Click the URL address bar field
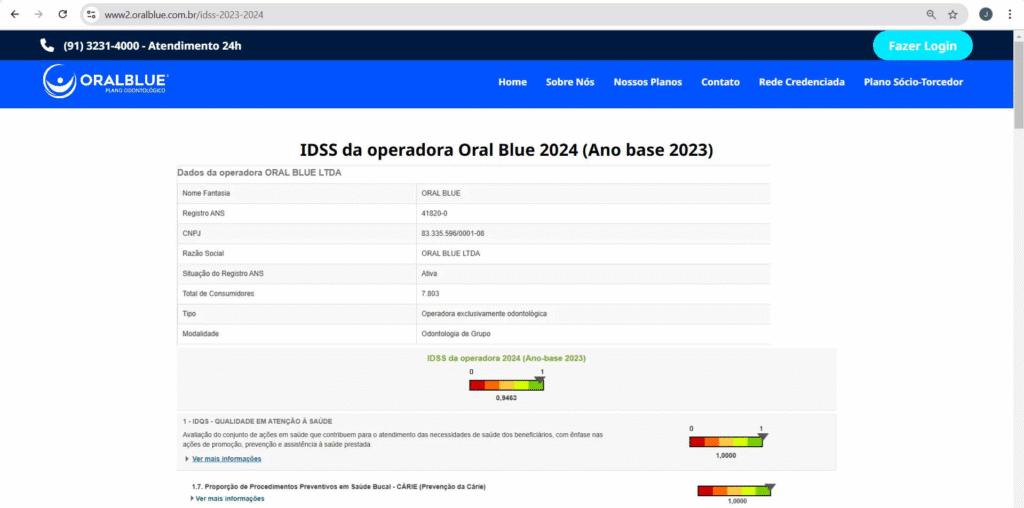 (x=500, y=15)
